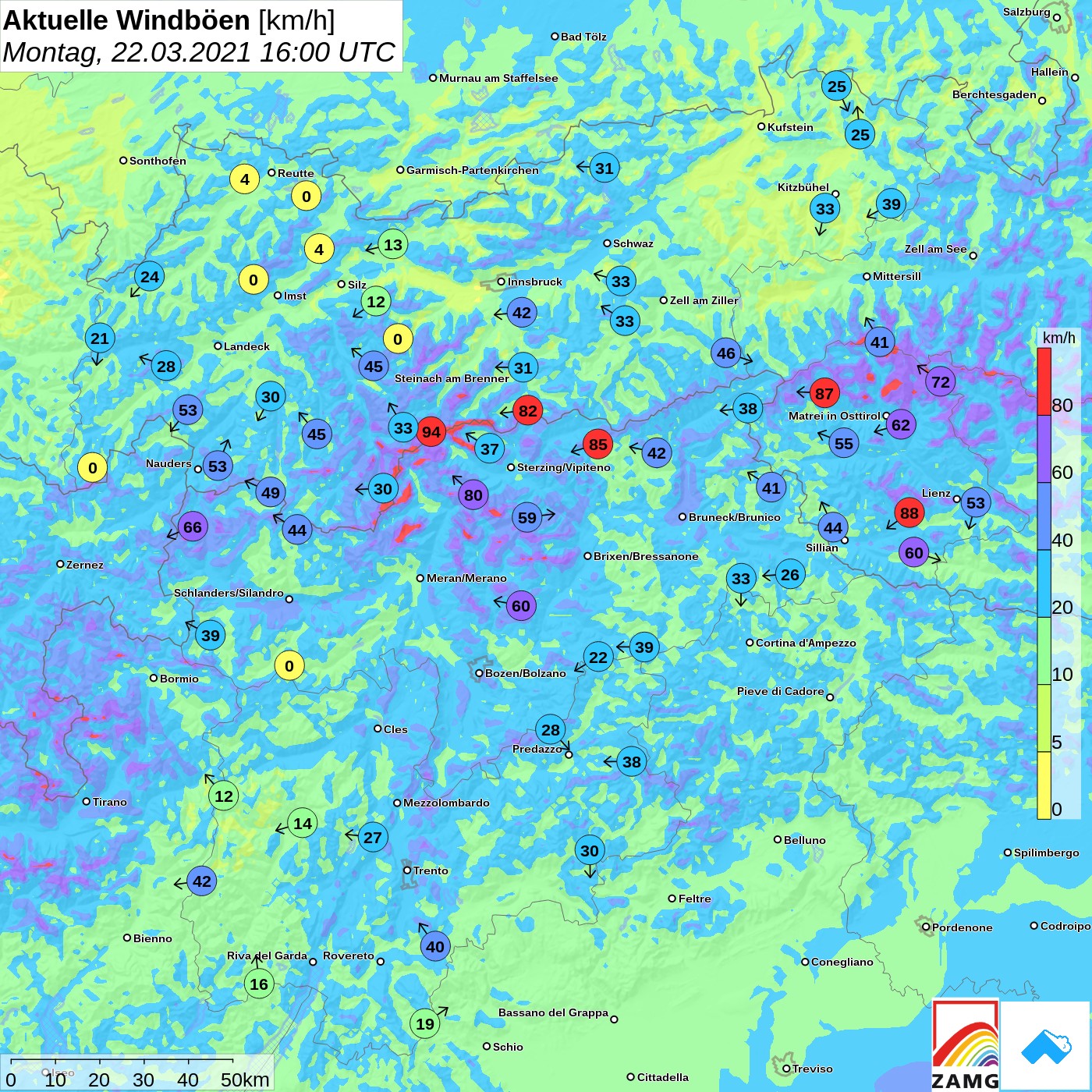
Task: Click the red 85 gust station marker
Action: (x=598, y=445)
